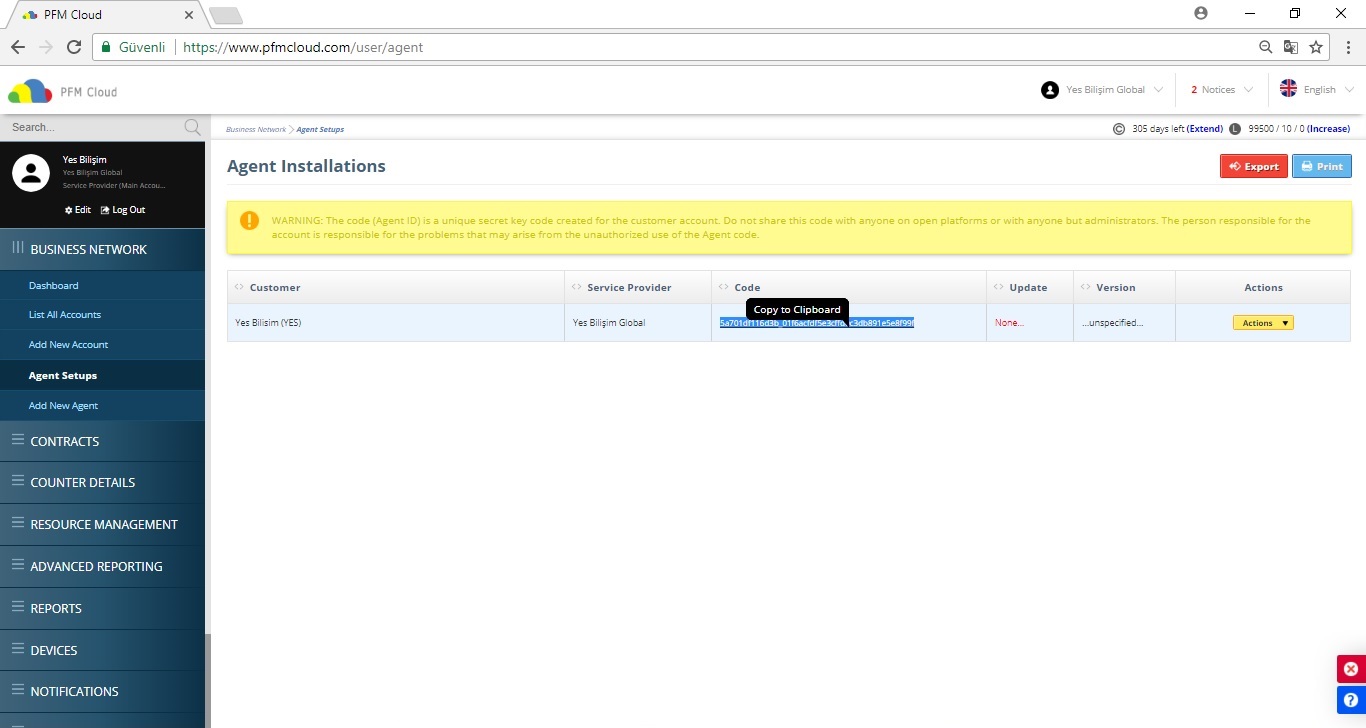This screenshot has height=728, width=1366.
Task: Open Add New Agent
Action: pos(102,406)
